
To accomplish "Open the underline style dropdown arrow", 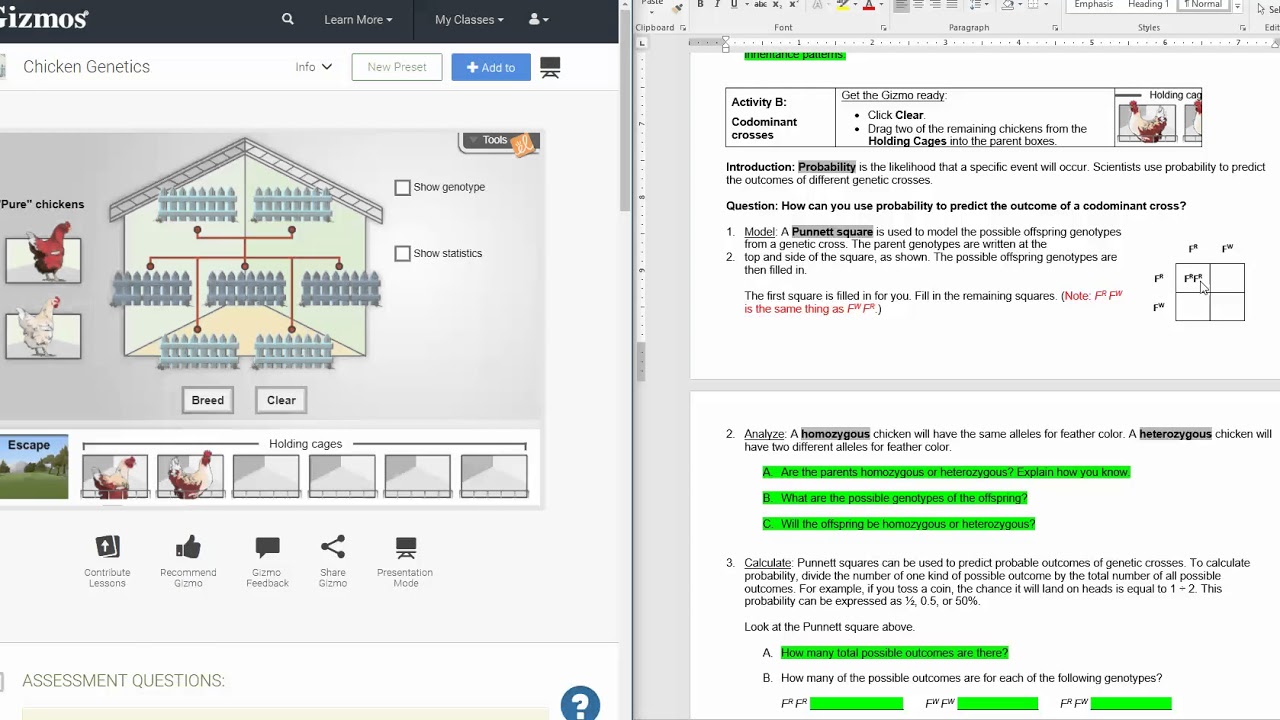I will coord(746,4).
